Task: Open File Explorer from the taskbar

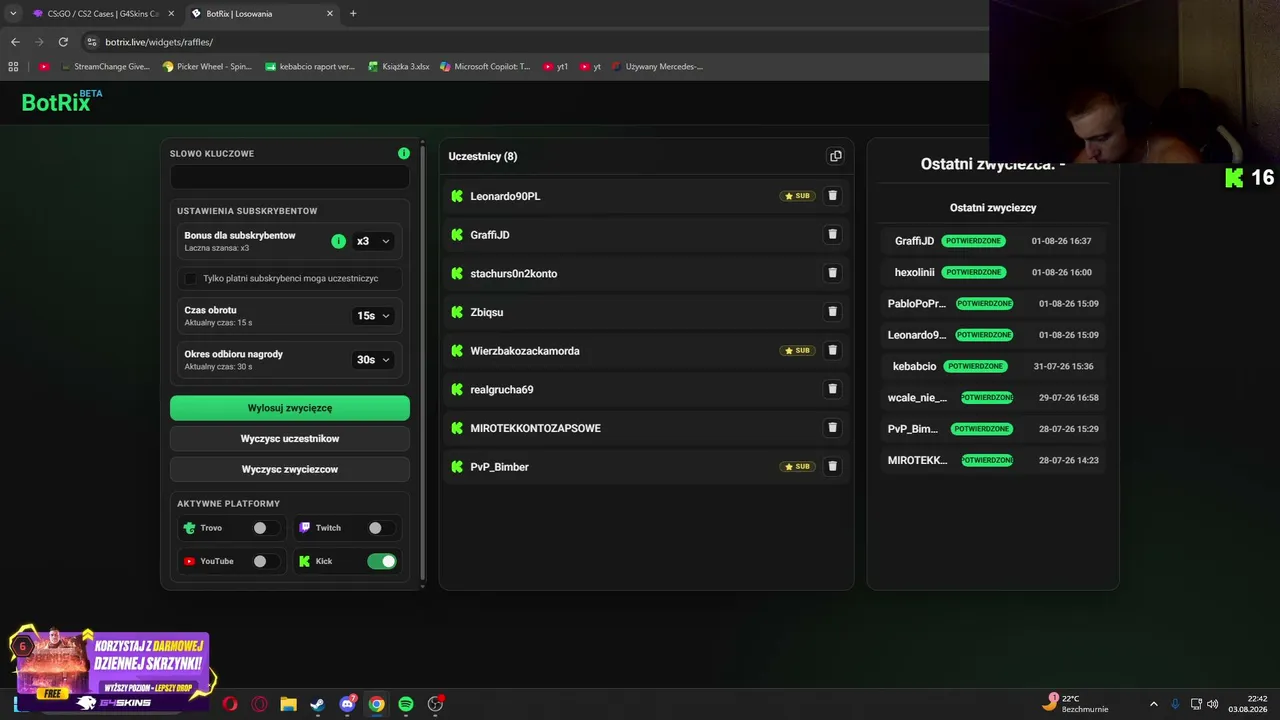Action: click(288, 704)
